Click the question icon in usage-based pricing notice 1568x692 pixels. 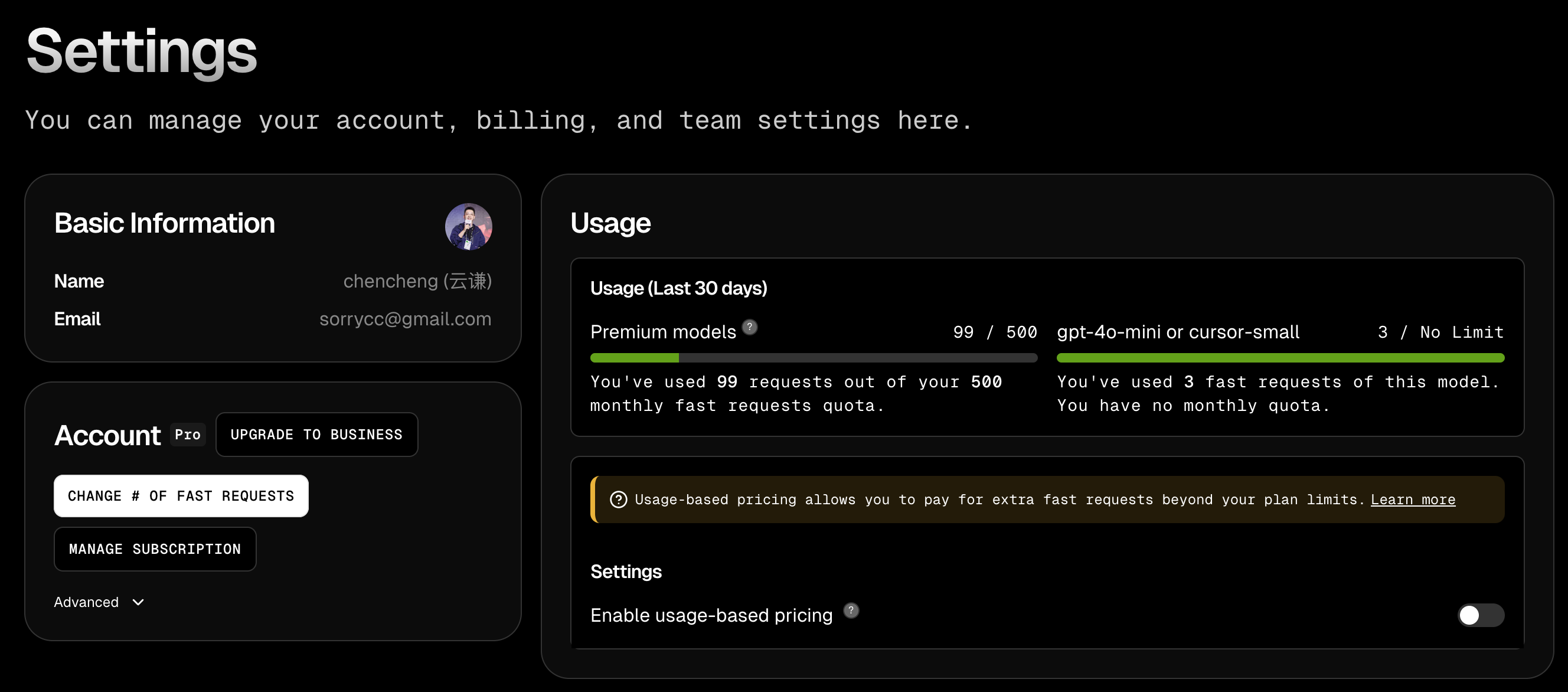619,500
